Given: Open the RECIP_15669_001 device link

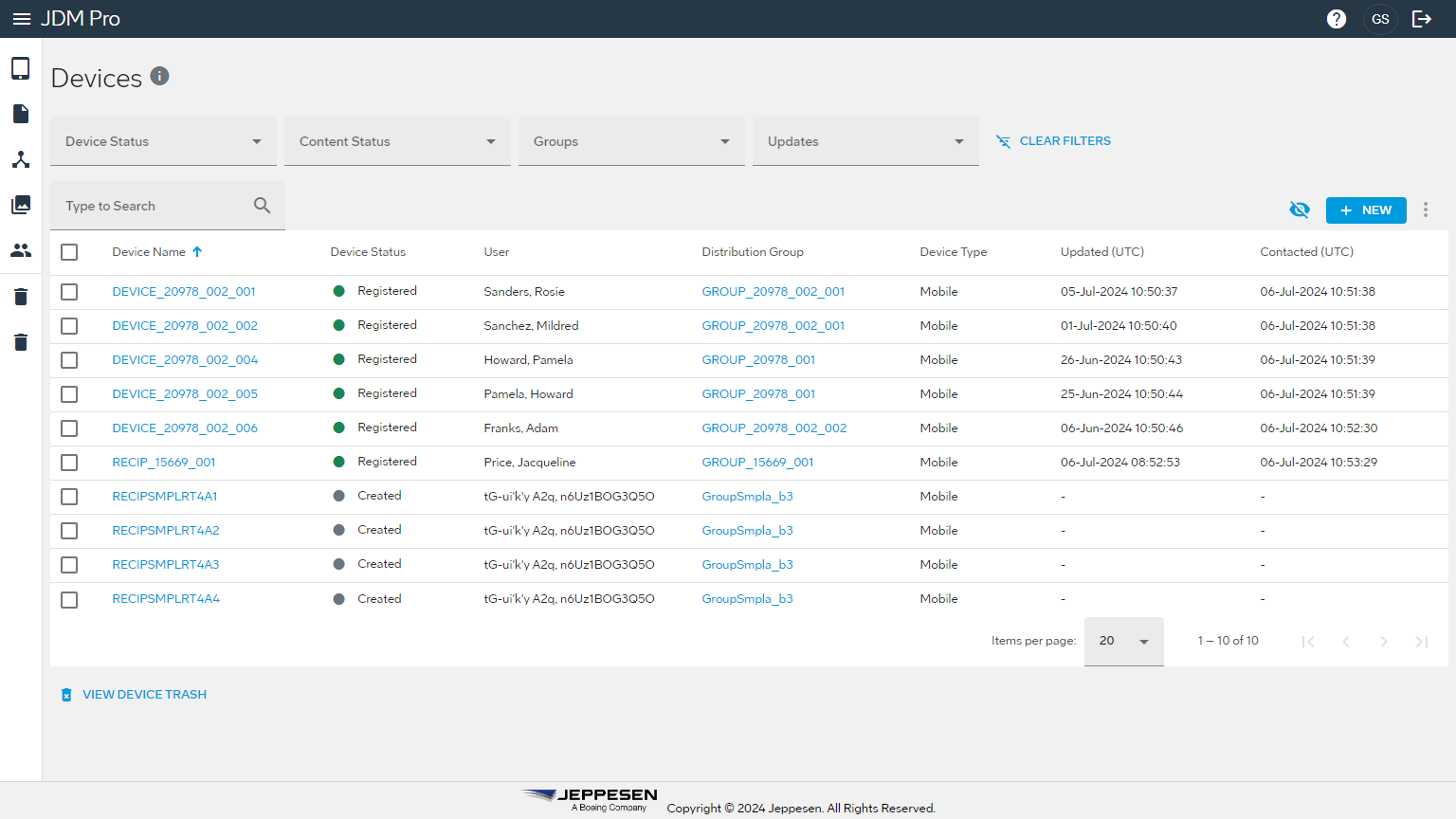Looking at the screenshot, I should point(164,463).
